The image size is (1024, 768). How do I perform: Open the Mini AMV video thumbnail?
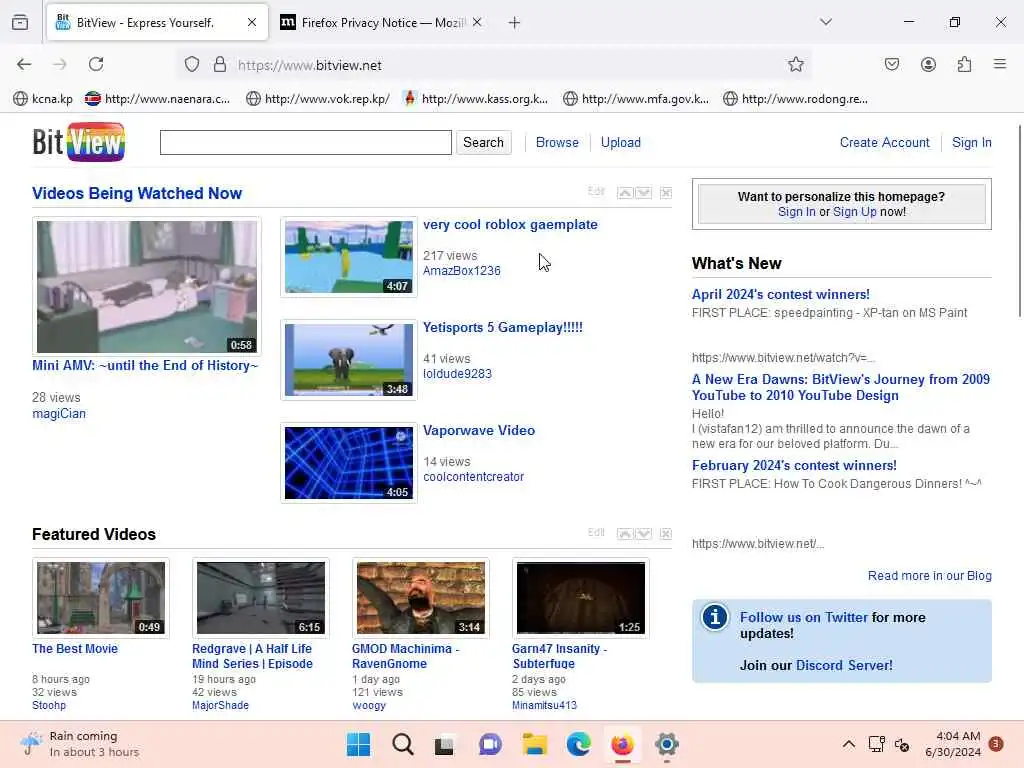147,287
